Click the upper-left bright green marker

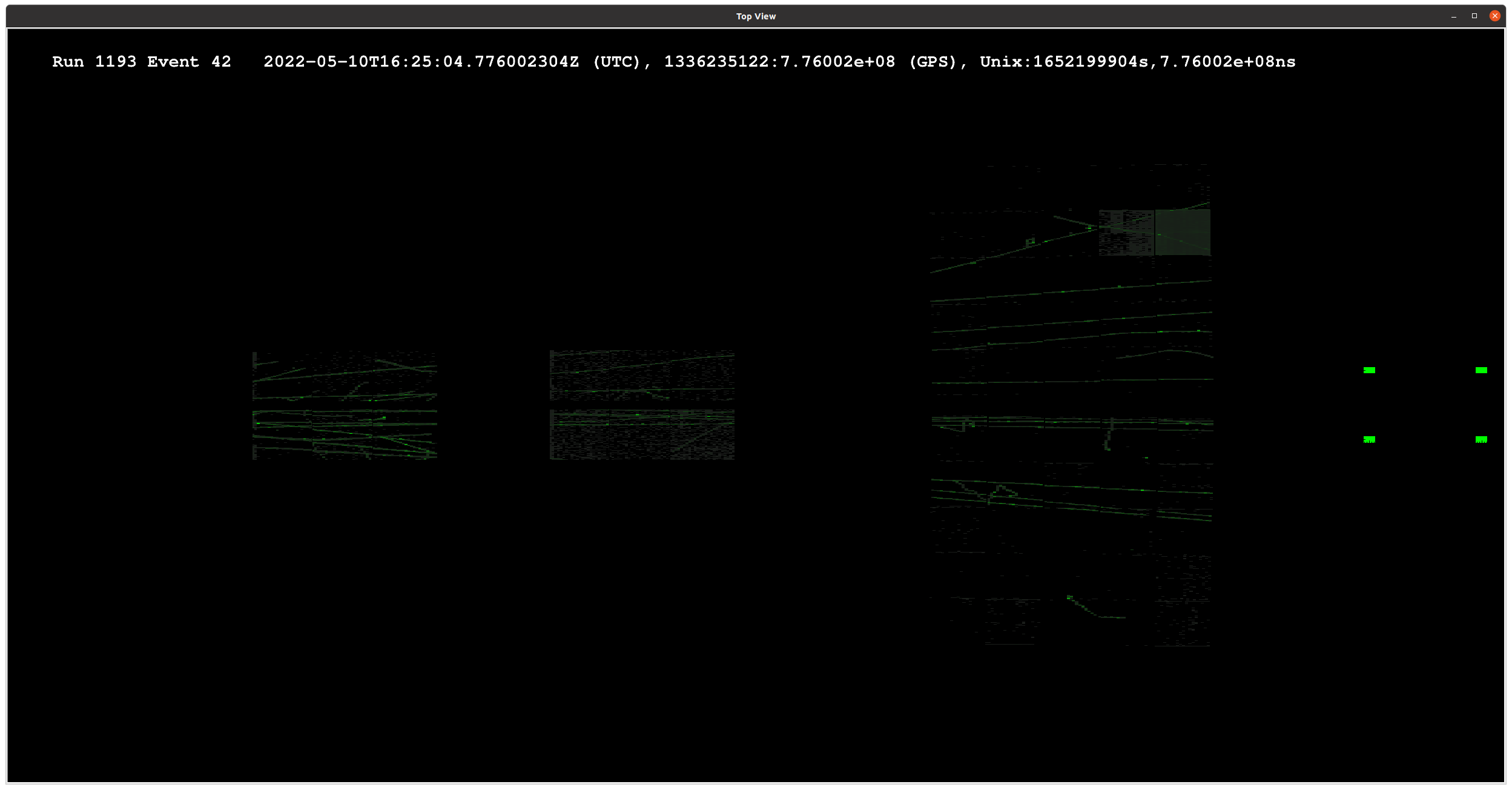pos(1369,370)
